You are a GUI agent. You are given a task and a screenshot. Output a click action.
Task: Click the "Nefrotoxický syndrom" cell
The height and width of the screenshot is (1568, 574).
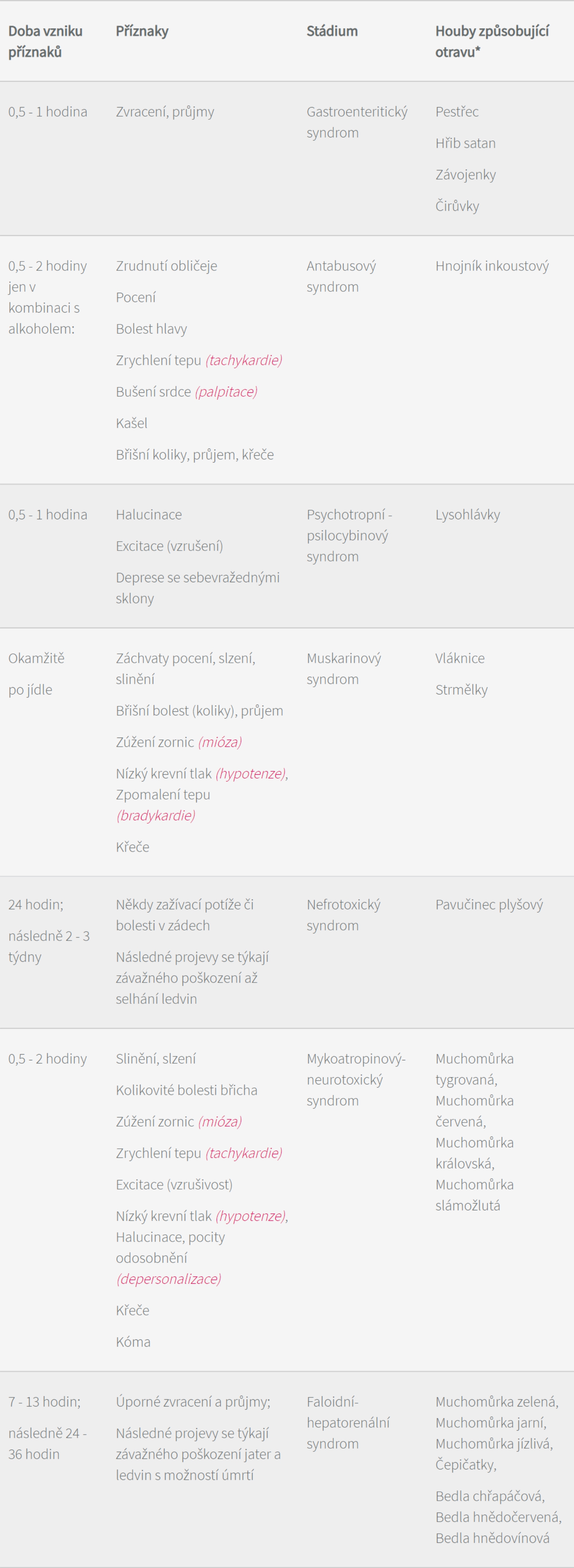coord(343,915)
